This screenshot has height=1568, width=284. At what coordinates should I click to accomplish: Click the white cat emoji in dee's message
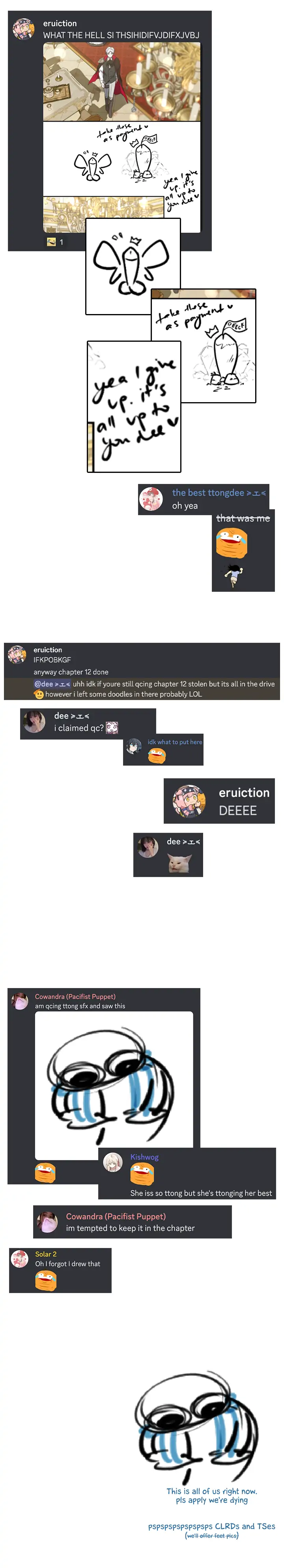pos(176,862)
